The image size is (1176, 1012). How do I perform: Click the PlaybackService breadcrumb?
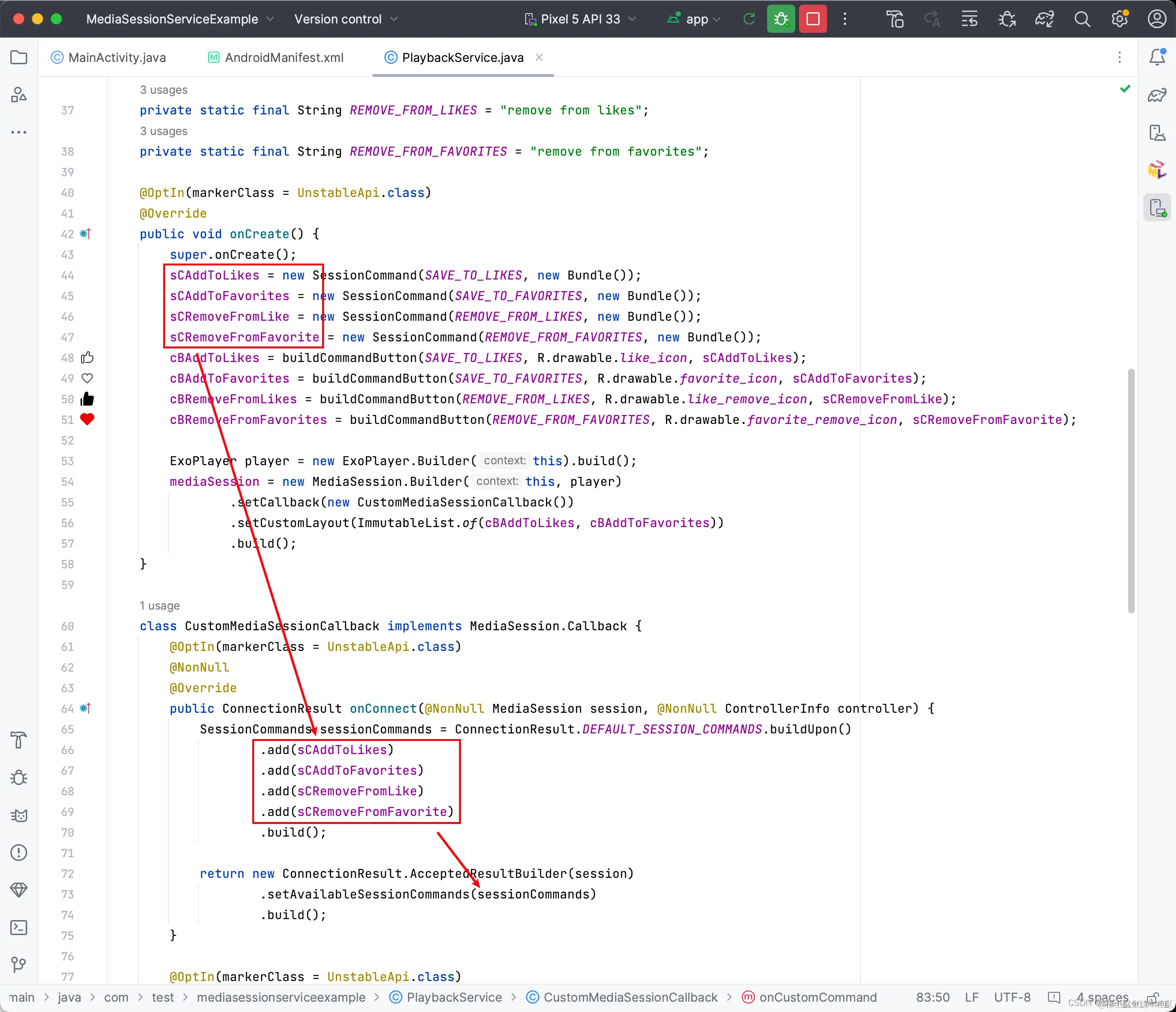pos(453,997)
